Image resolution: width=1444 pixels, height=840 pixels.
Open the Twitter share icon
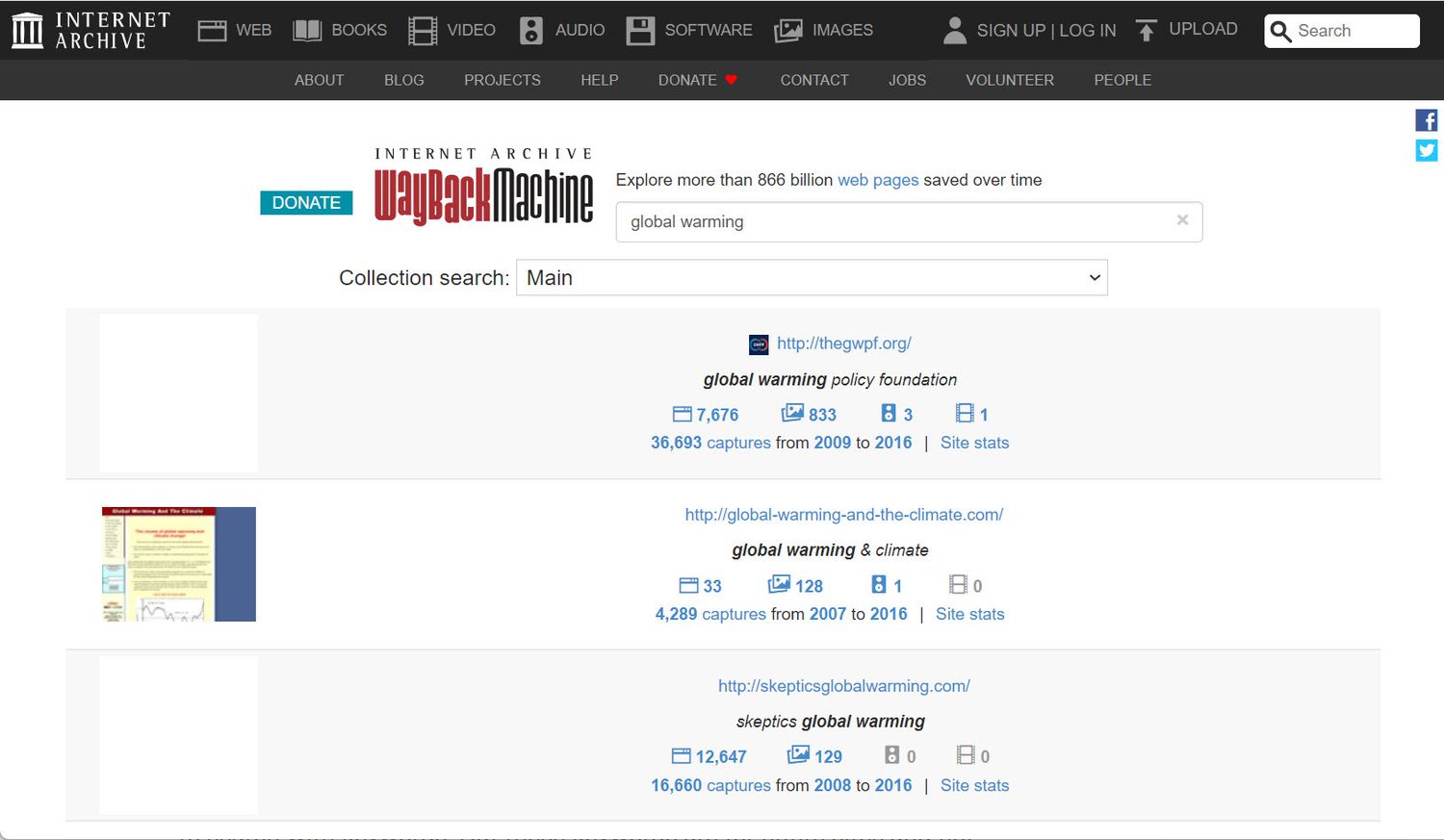pyautogui.click(x=1426, y=150)
